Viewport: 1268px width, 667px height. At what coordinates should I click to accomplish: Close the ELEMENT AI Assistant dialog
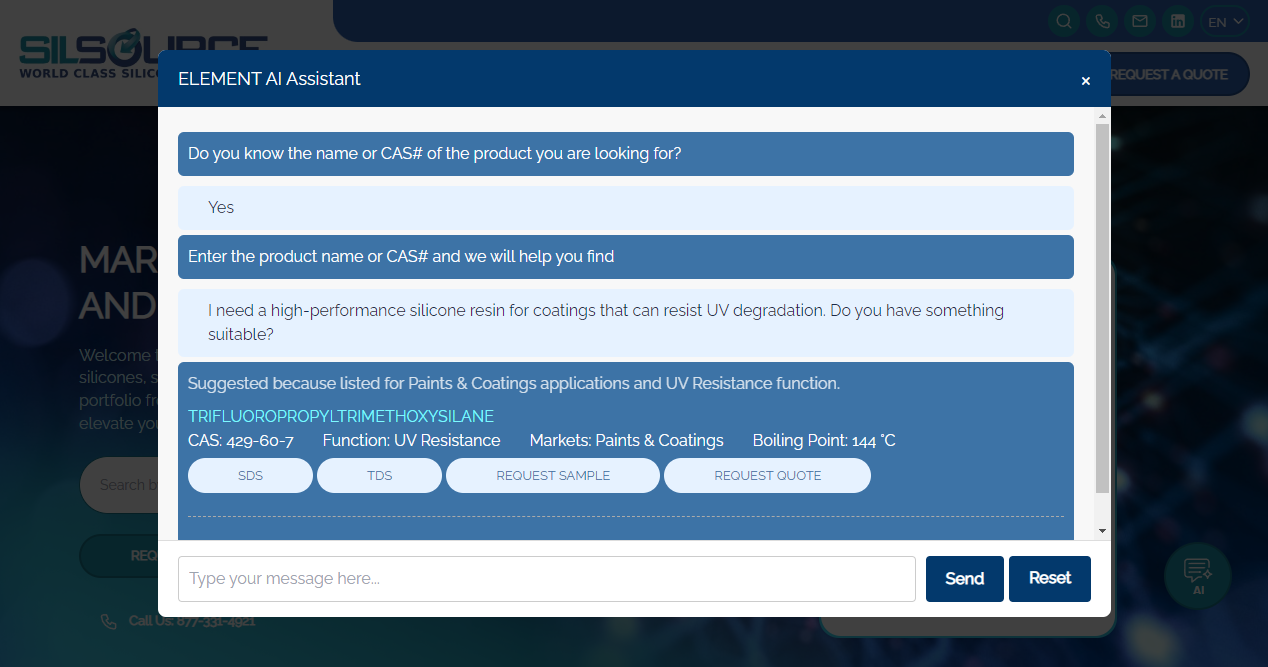coord(1085,81)
